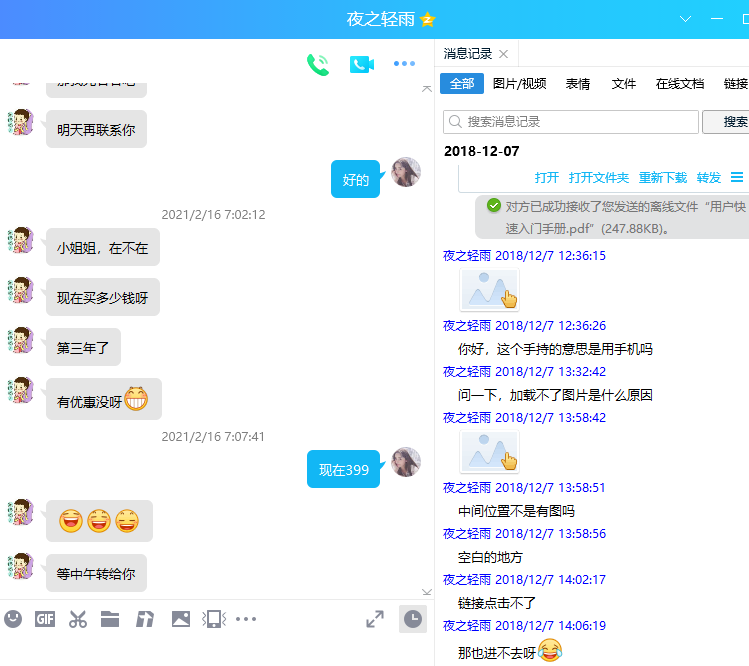Click the scissors screenshot tool
Image resolution: width=749 pixels, height=666 pixels.
[x=78, y=619]
